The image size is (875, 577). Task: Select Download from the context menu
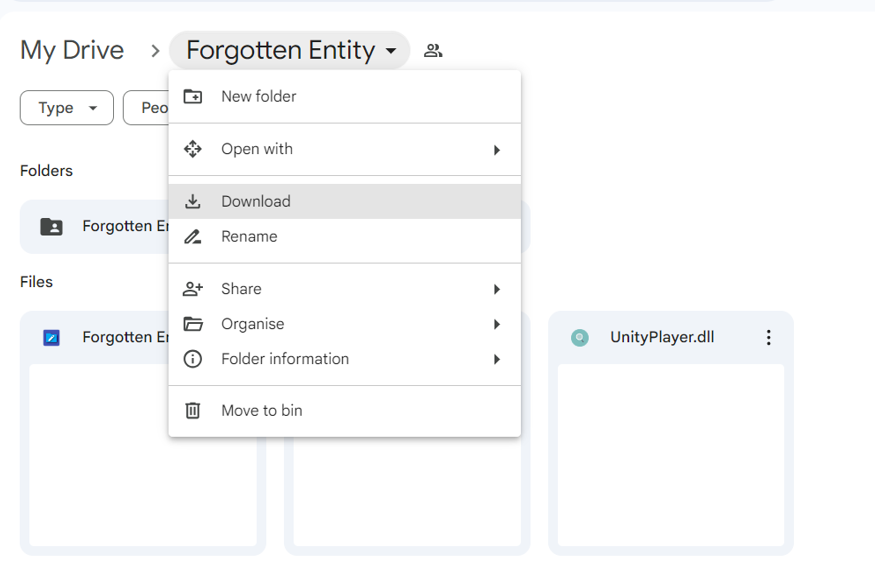click(256, 202)
